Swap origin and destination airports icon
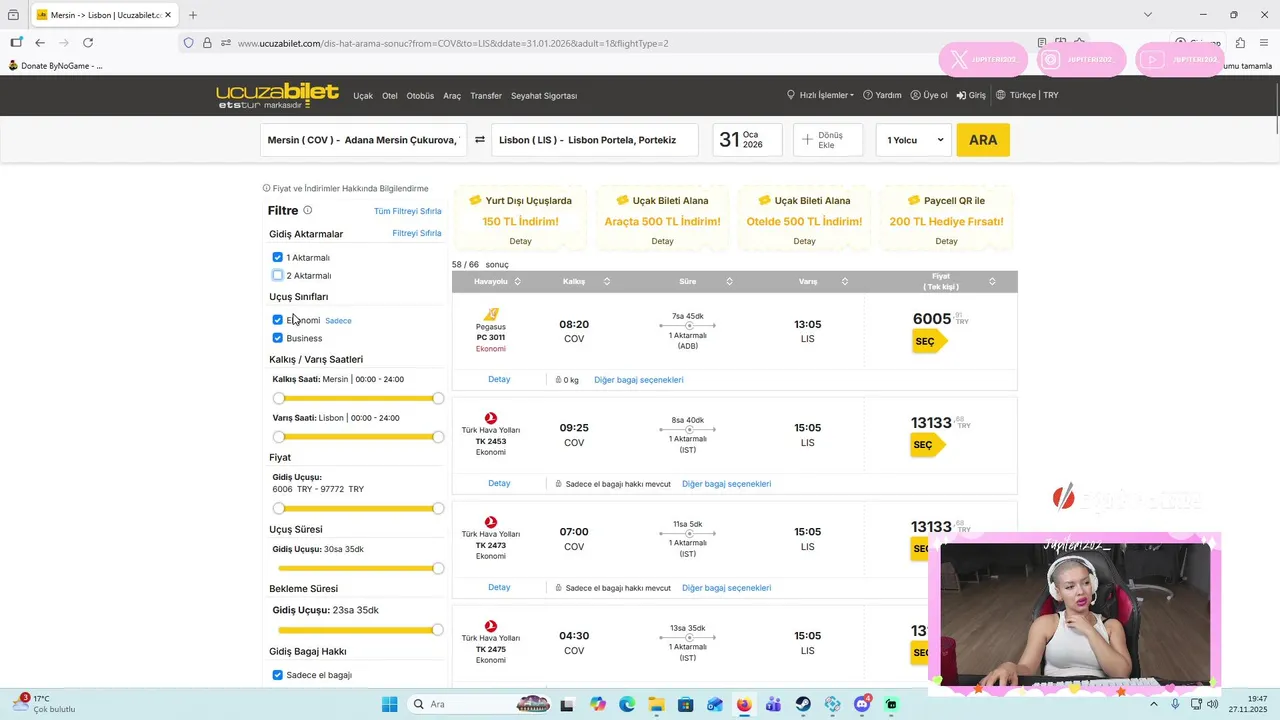Screen dimensions: 1280x720 tap(480, 140)
